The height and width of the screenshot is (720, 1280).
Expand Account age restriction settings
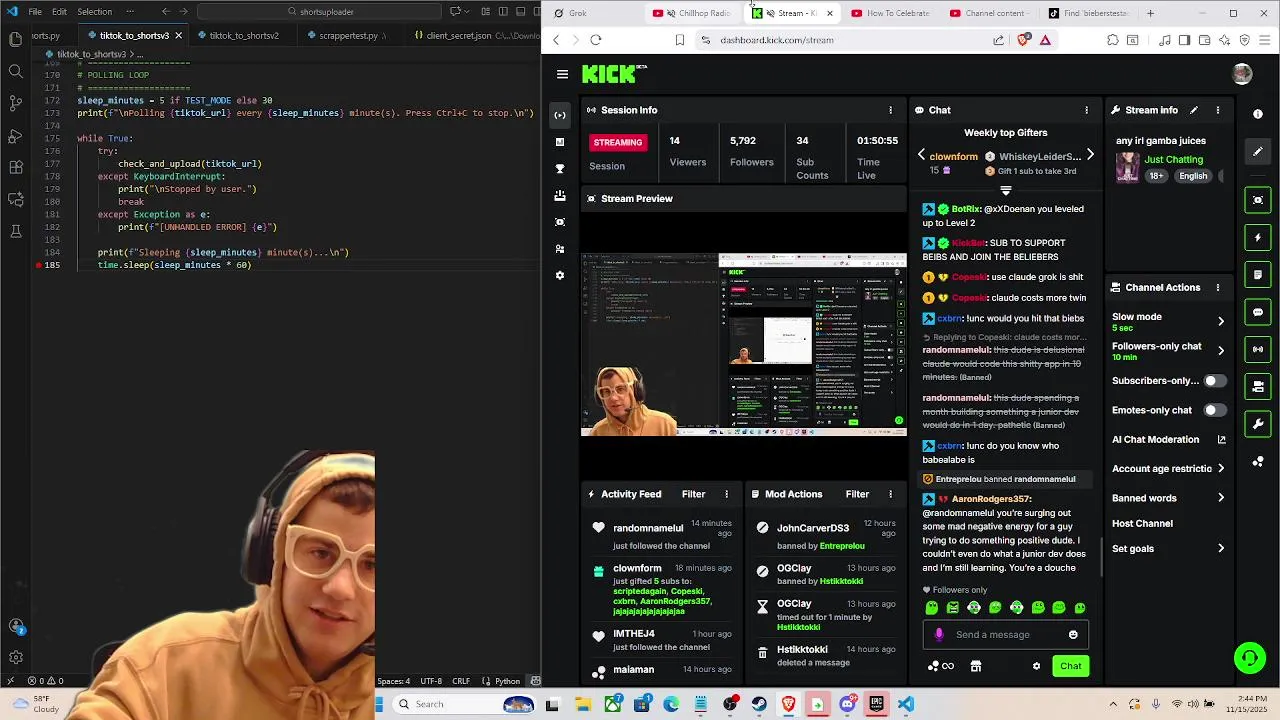pos(1221,468)
